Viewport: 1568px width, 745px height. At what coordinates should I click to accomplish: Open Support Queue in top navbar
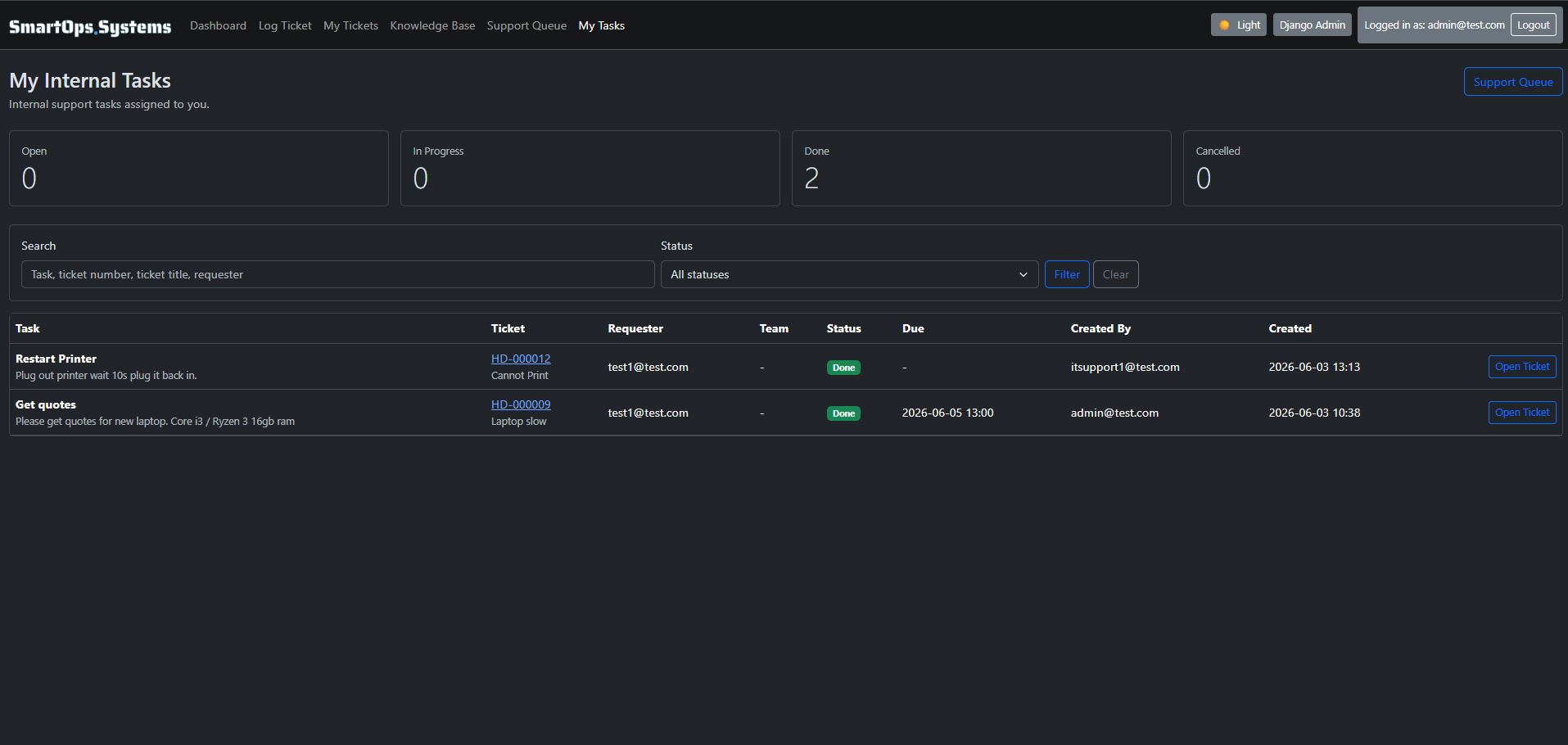click(x=526, y=25)
